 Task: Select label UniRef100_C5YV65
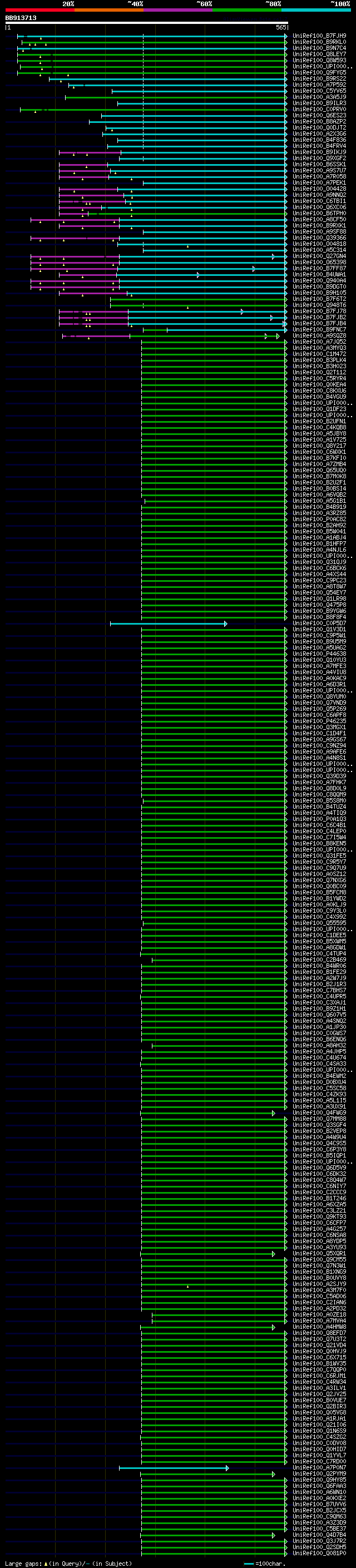319,91
